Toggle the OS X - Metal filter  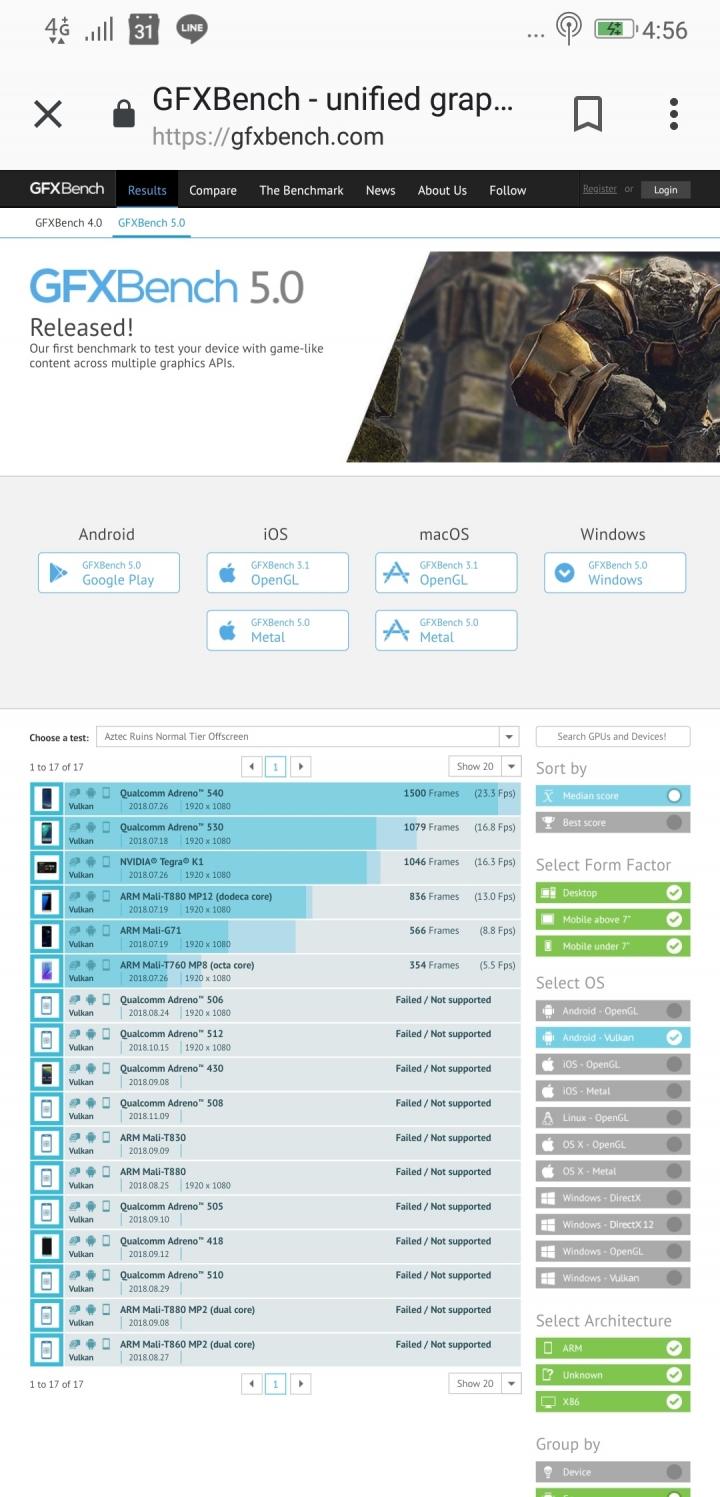613,1171
